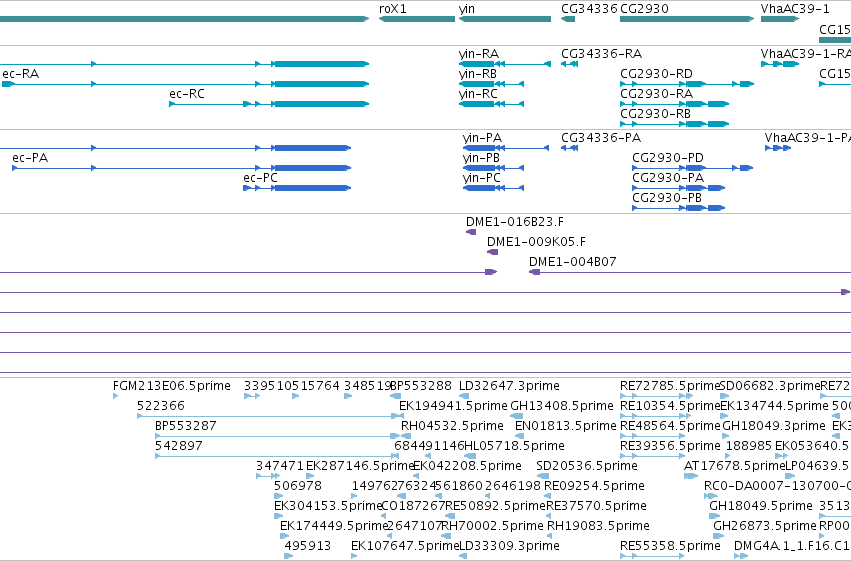This screenshot has width=851, height=561.
Task: Click the yin gene bar
Action: pos(505,19)
